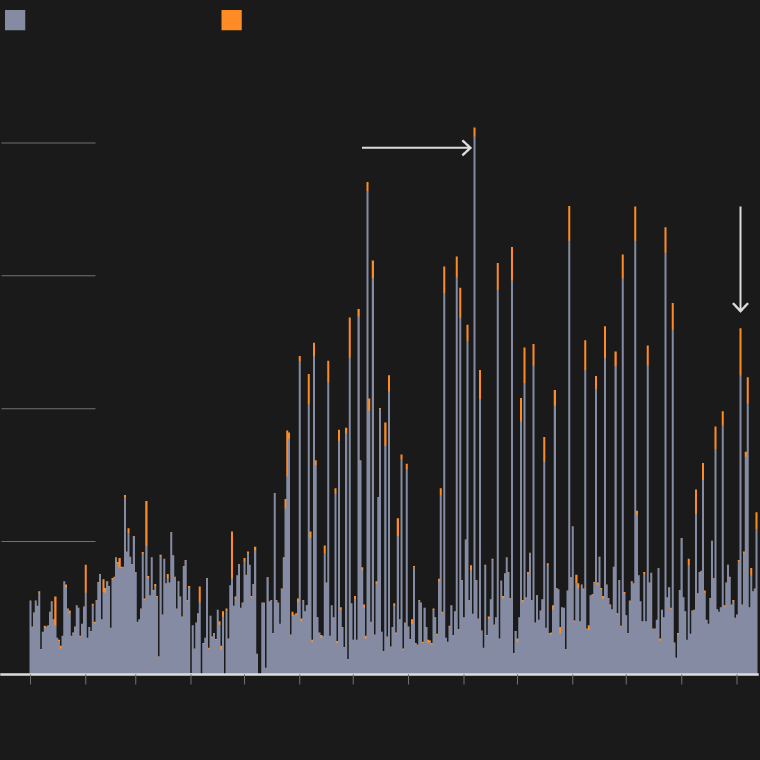
Task: Click the orange tip of the tallest bar
Action: click(x=474, y=134)
